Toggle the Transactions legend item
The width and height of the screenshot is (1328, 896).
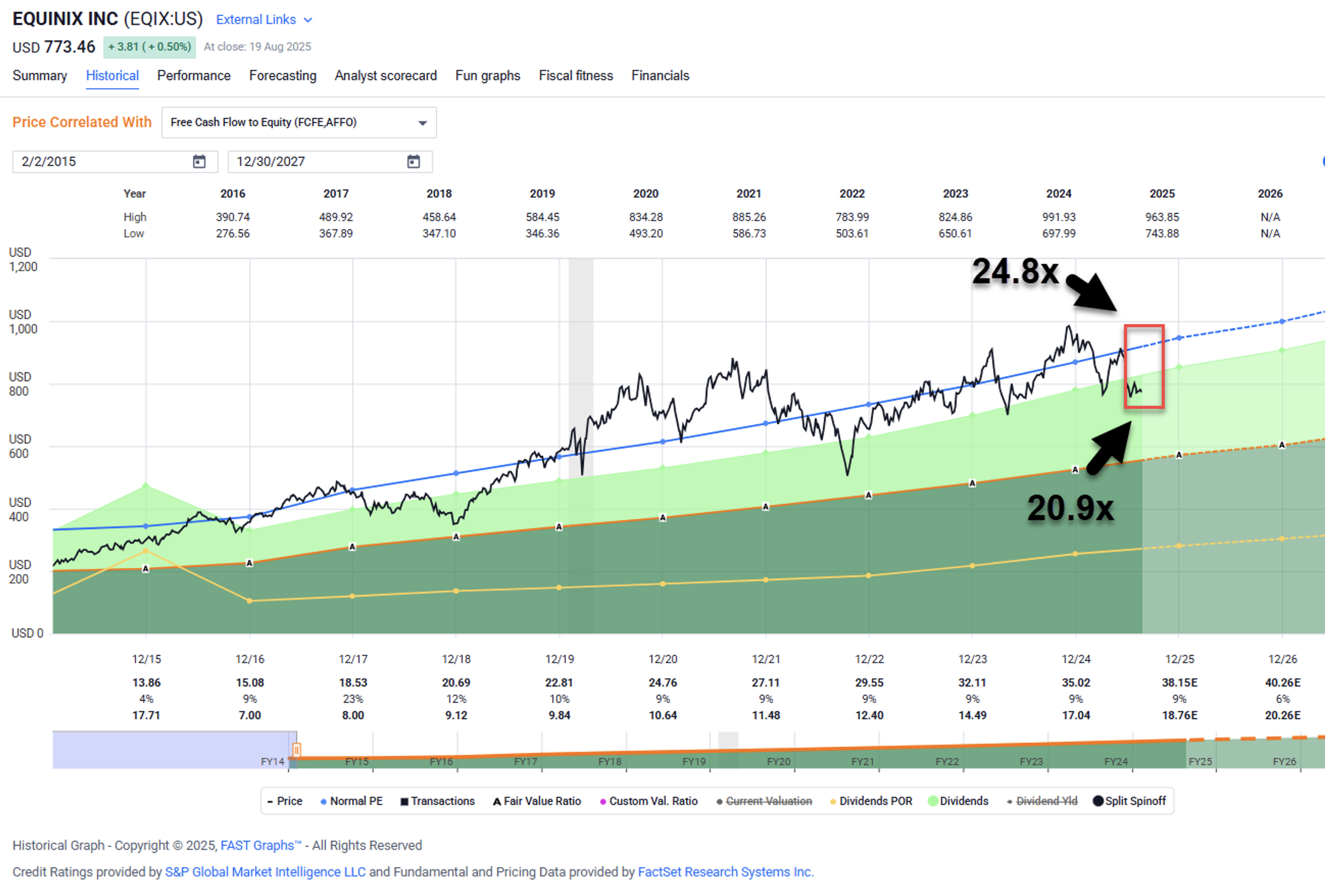coord(437,801)
